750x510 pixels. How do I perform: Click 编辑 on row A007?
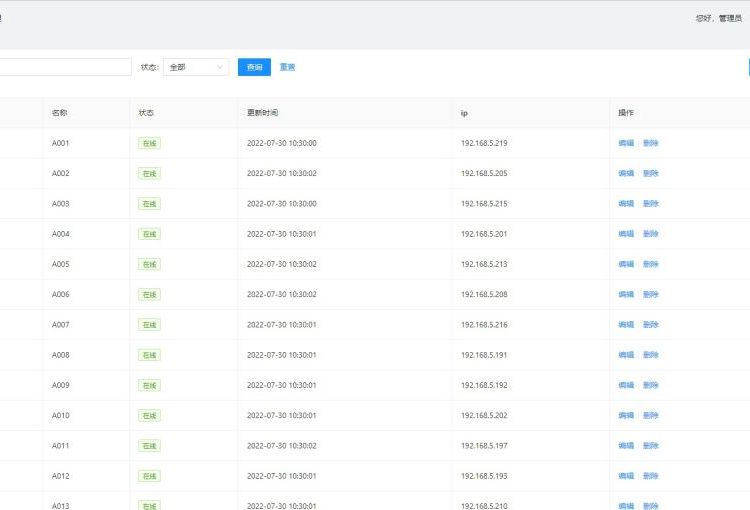click(x=626, y=324)
